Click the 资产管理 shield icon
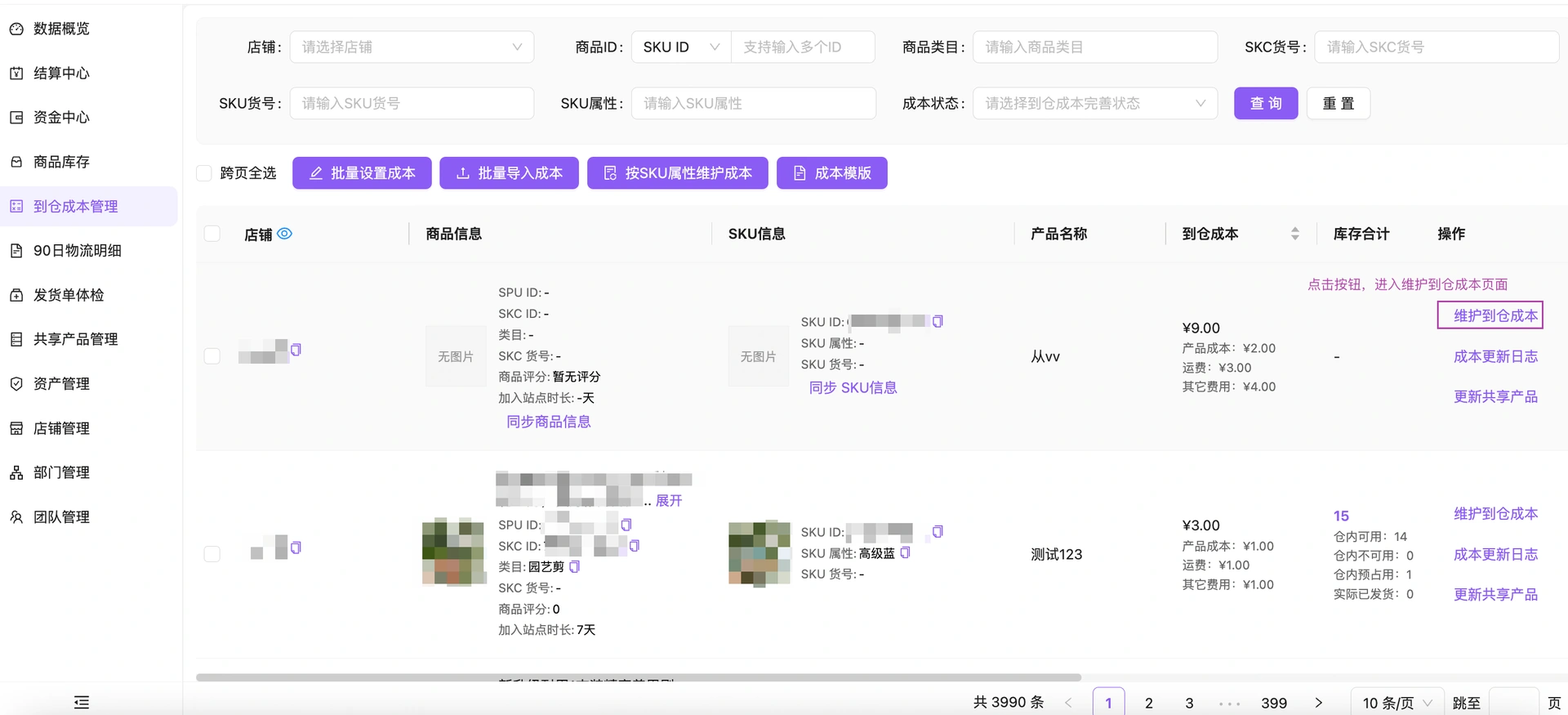The image size is (1568, 715). click(x=16, y=383)
